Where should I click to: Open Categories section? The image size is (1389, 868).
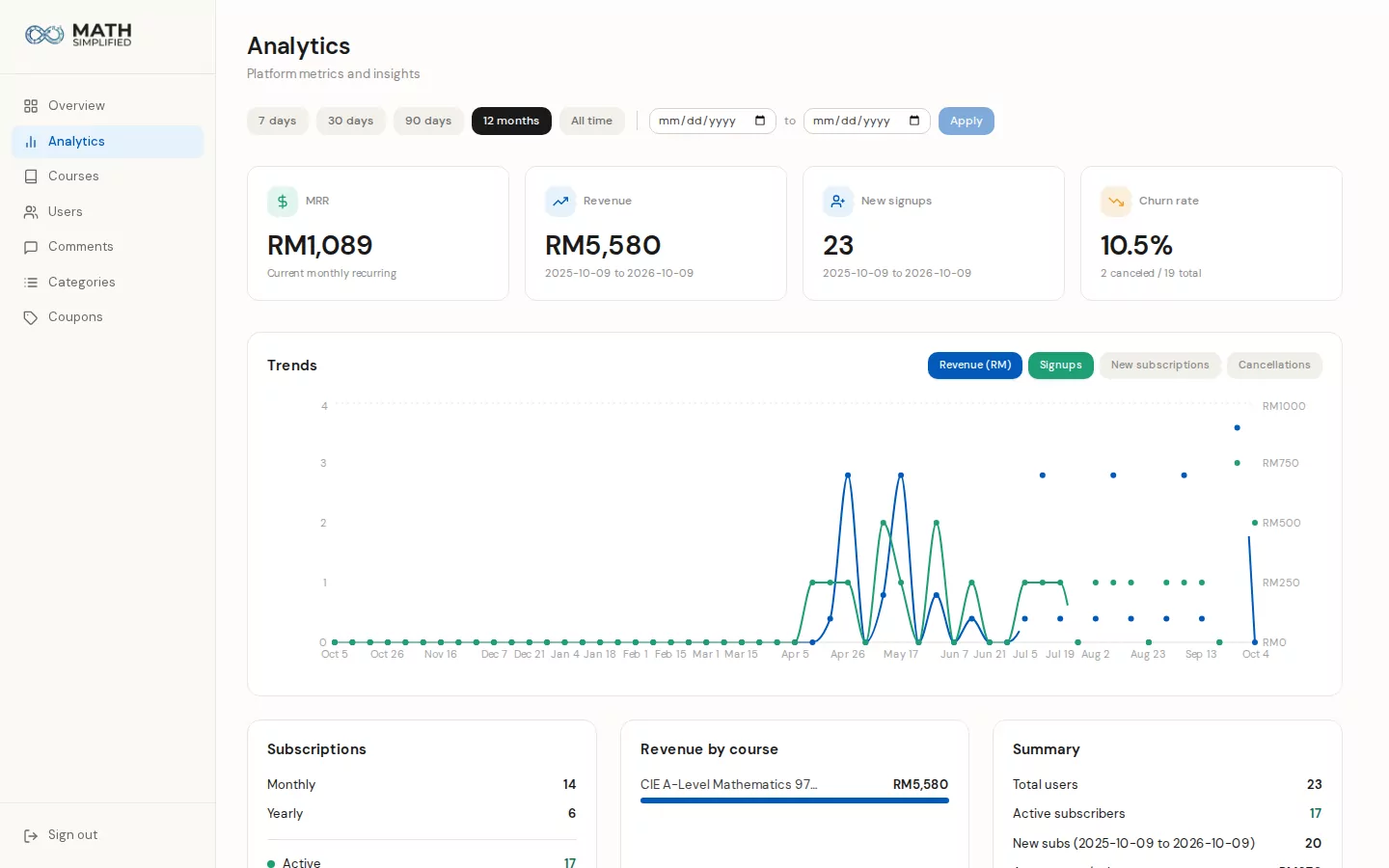tap(108, 283)
